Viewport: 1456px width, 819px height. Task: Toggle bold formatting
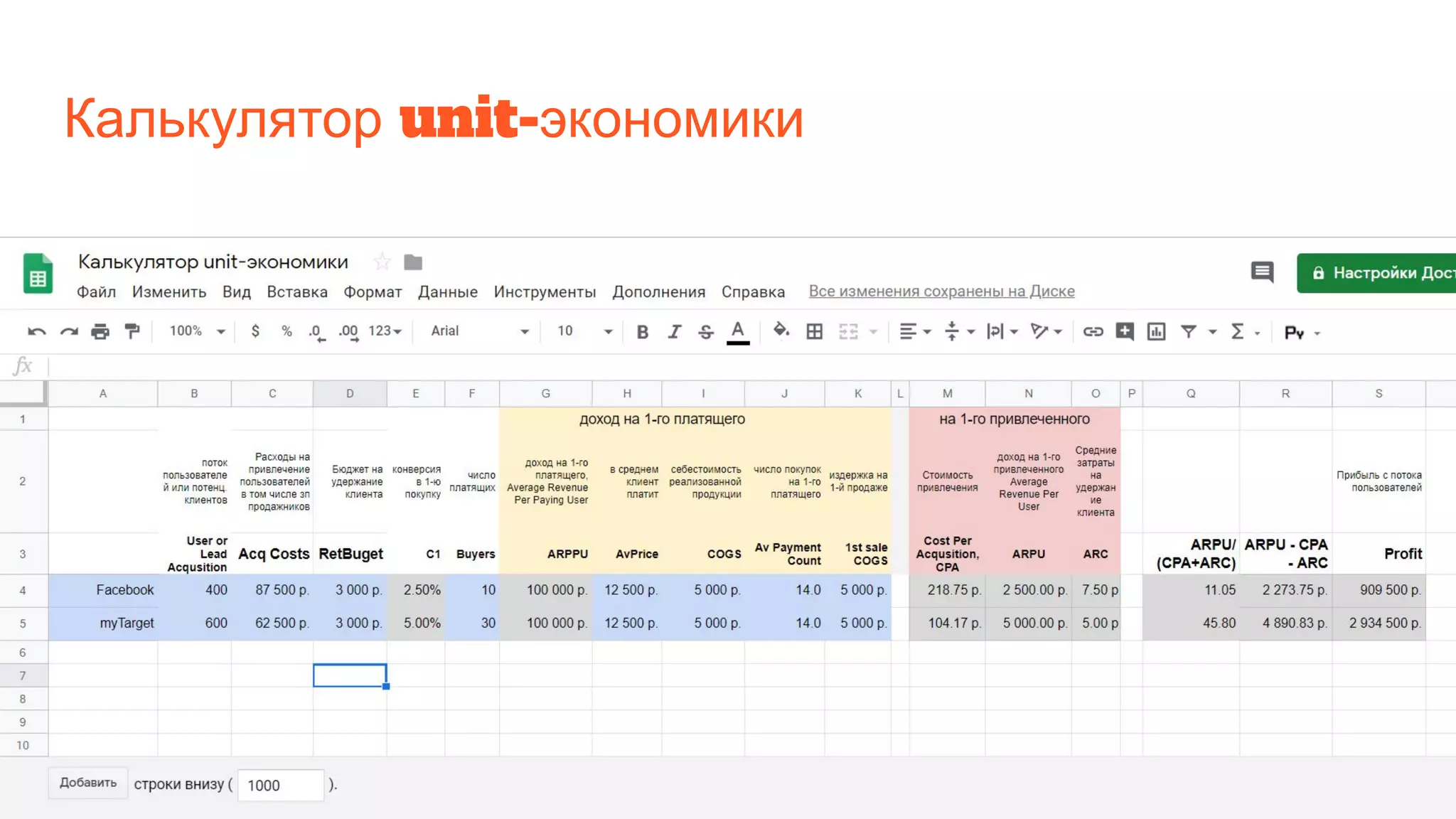coord(643,332)
